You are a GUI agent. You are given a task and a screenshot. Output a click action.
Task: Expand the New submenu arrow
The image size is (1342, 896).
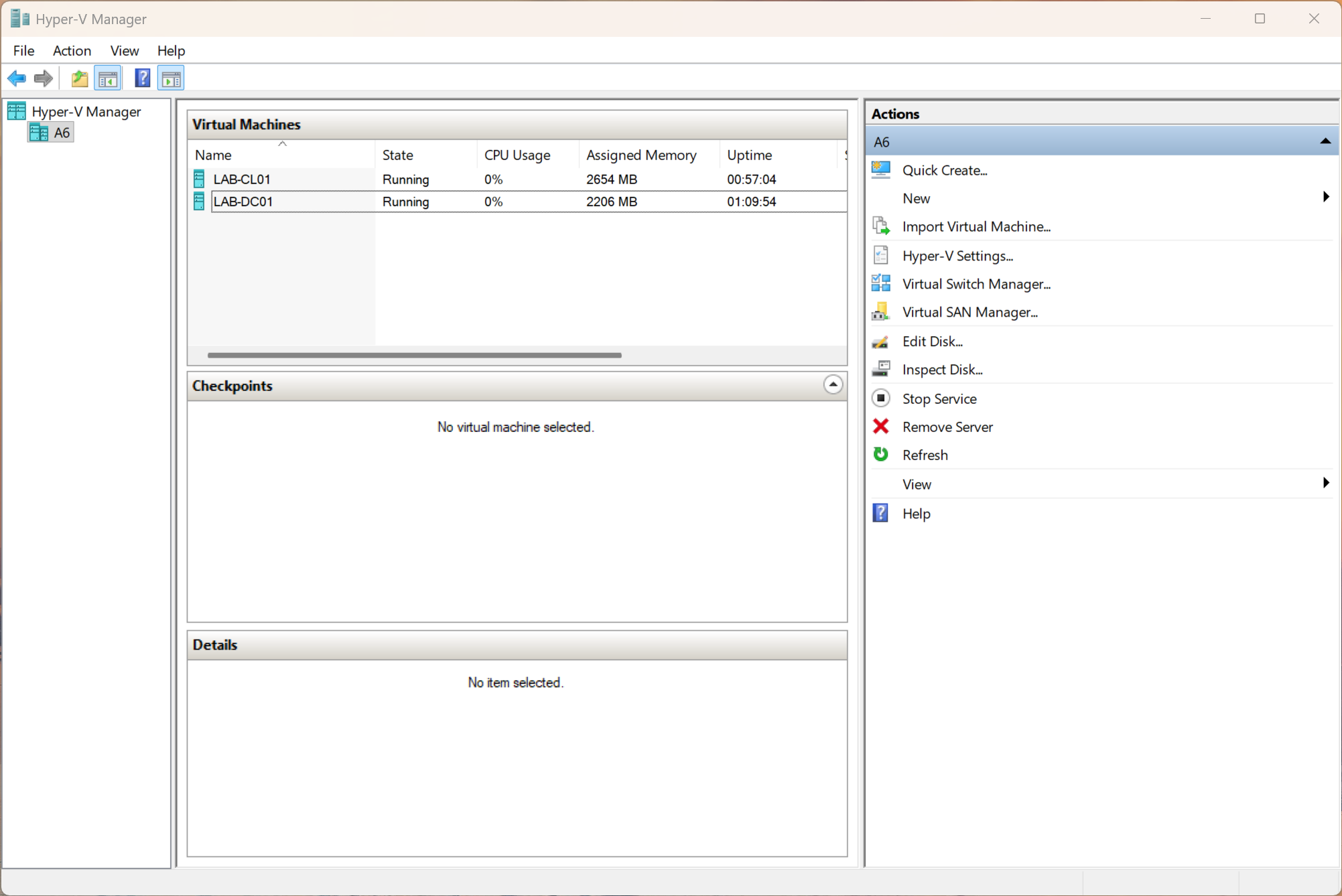(1326, 198)
